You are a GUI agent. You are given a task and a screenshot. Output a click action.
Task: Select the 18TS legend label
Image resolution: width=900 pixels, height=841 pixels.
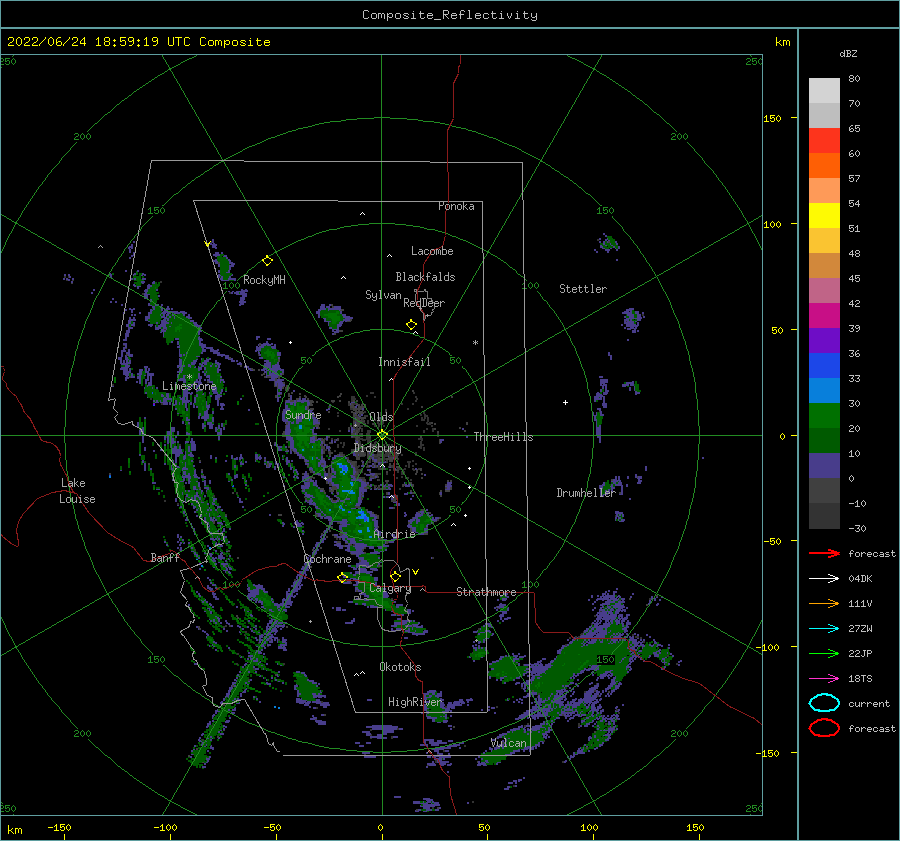[x=860, y=679]
